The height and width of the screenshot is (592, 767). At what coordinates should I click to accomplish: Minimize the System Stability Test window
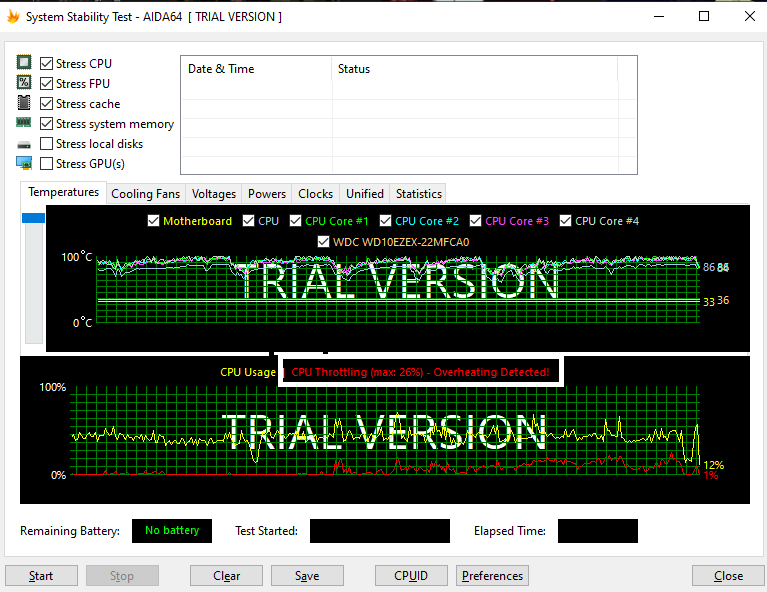click(659, 17)
